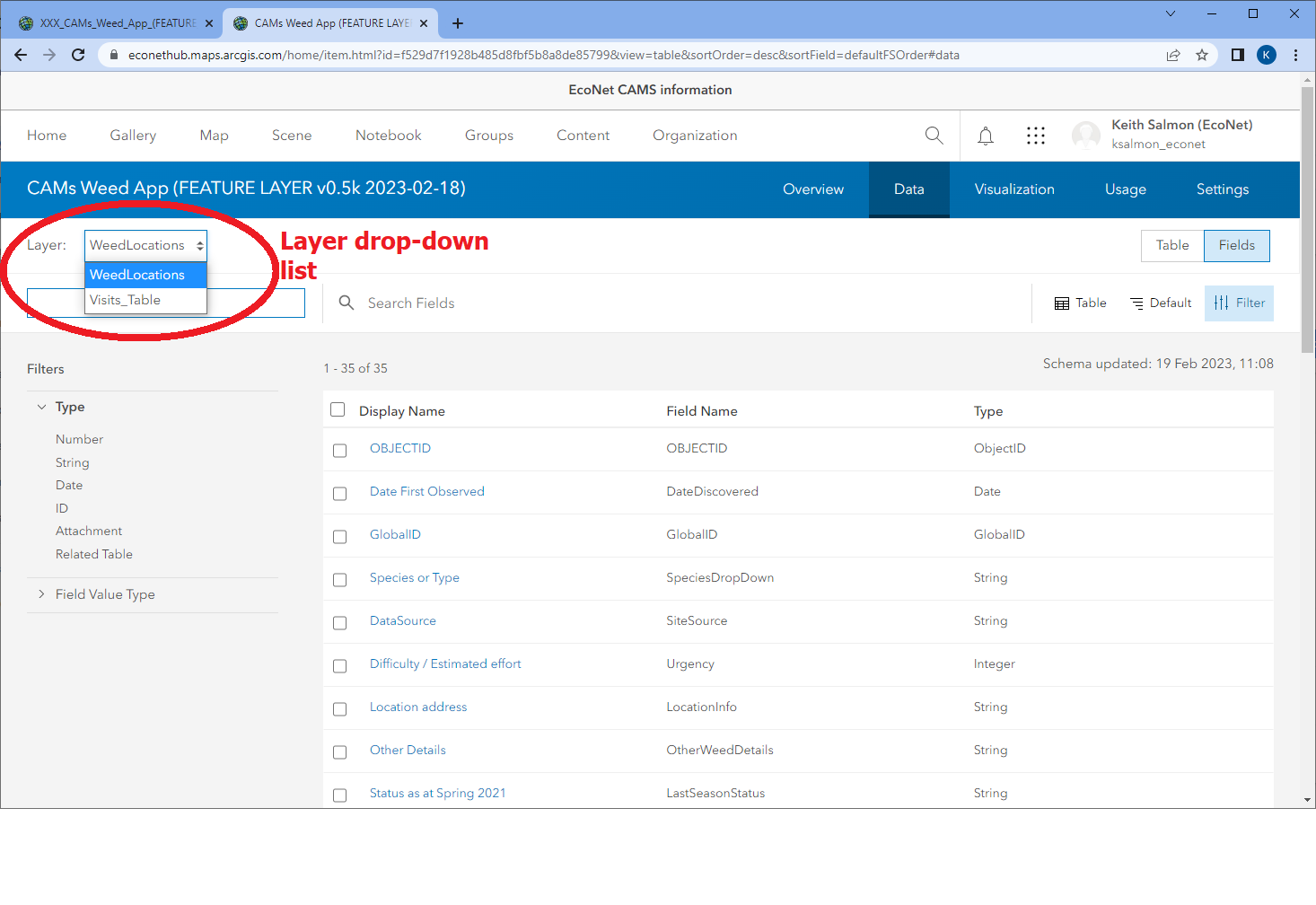Open Groups in navigation bar
The height and width of the screenshot is (905, 1316).
tap(489, 136)
